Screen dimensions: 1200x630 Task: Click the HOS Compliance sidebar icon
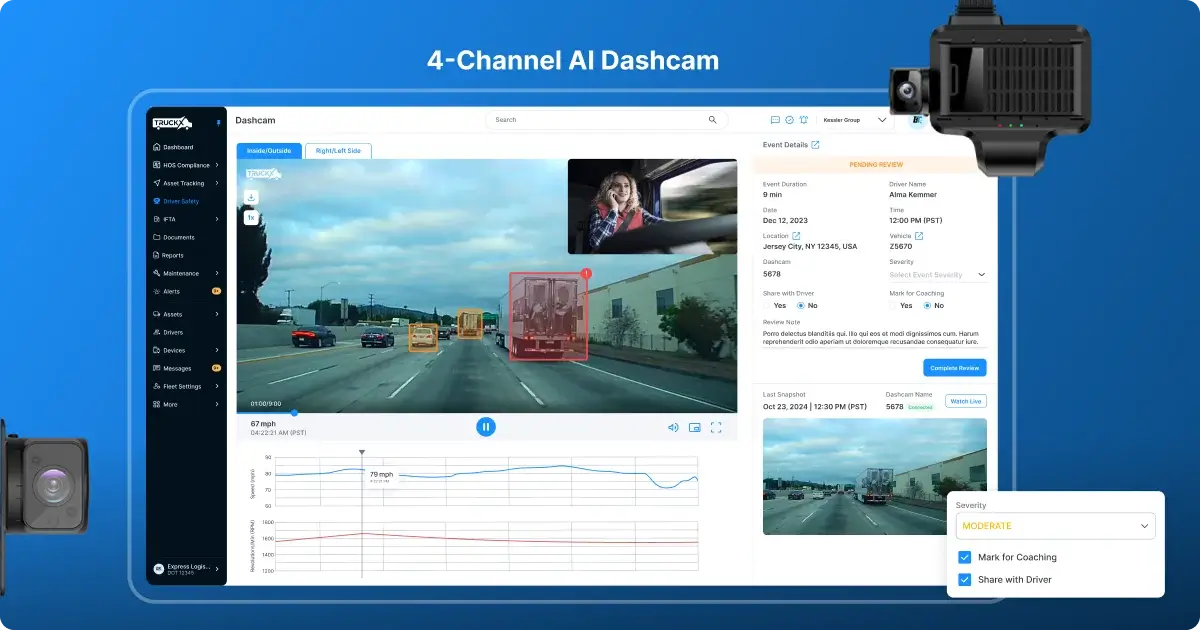coord(156,165)
